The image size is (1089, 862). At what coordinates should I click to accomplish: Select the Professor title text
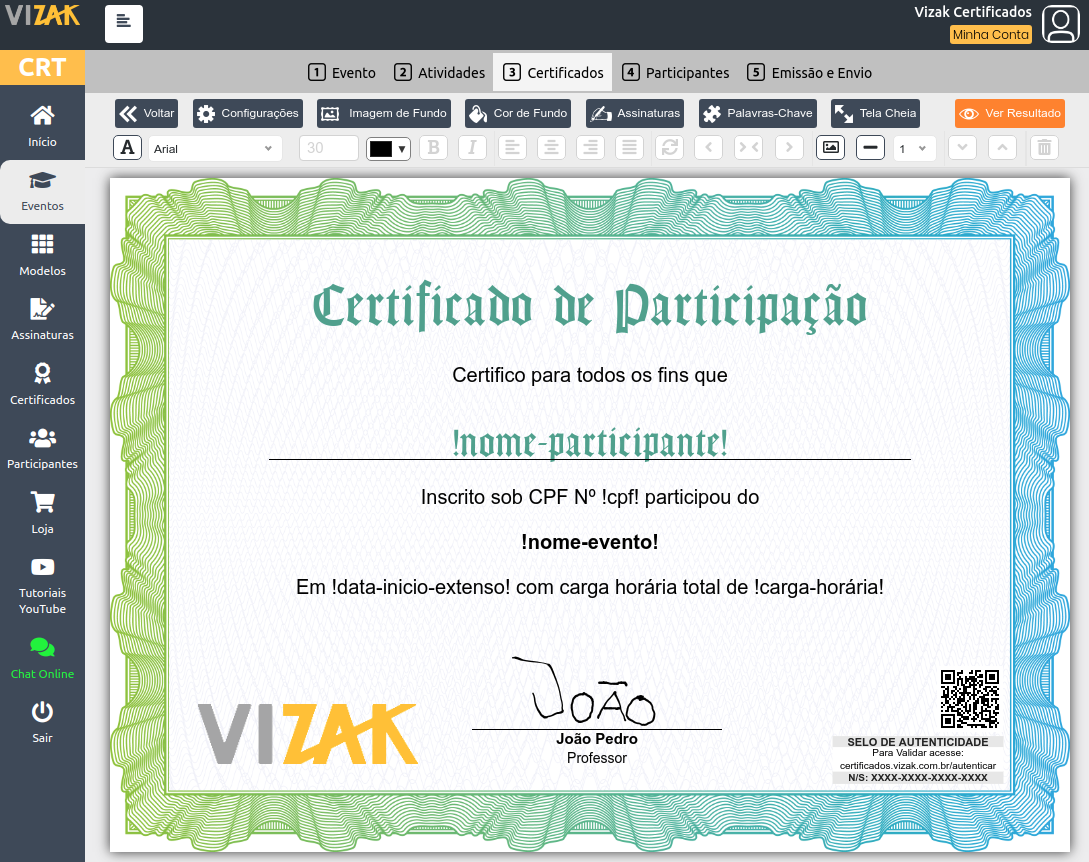pyautogui.click(x=597, y=758)
